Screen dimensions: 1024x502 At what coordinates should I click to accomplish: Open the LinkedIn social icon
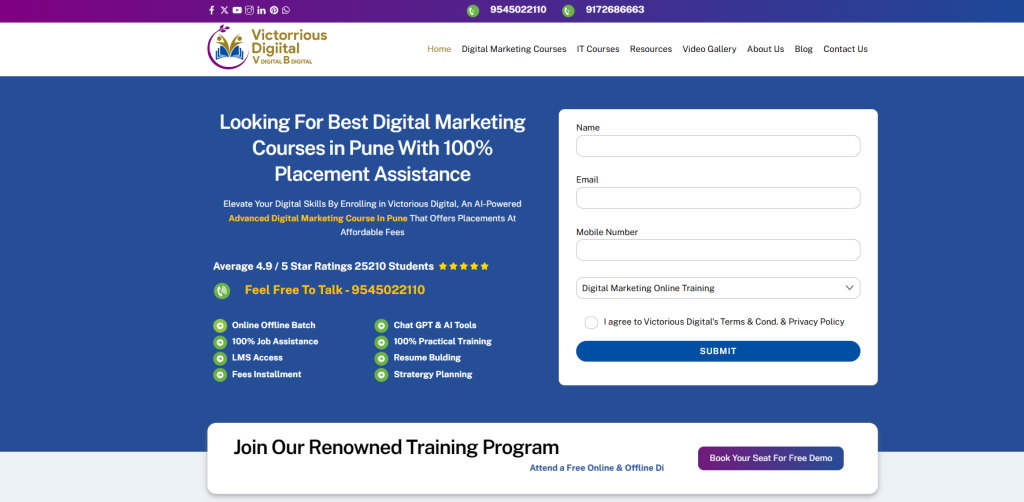pyautogui.click(x=261, y=10)
